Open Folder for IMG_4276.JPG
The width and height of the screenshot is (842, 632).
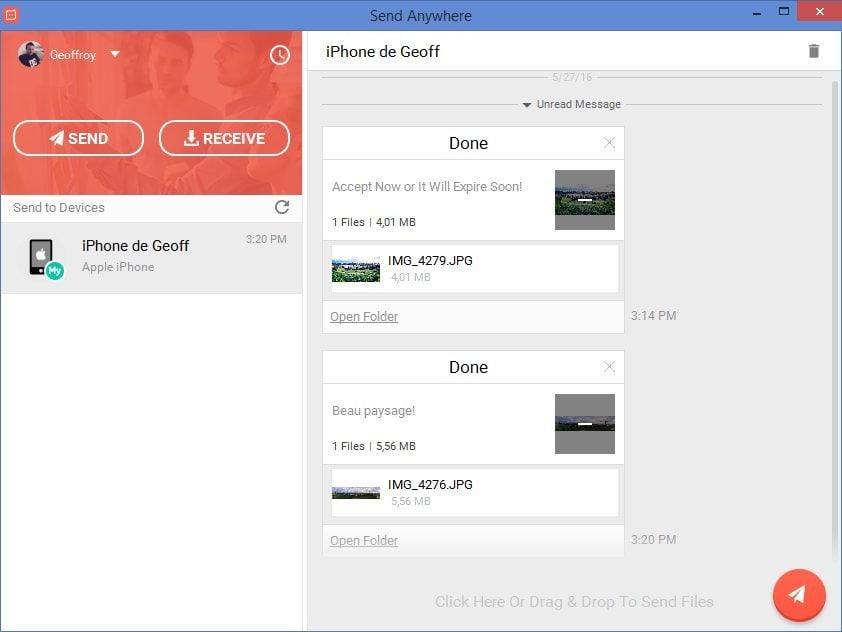coord(364,541)
